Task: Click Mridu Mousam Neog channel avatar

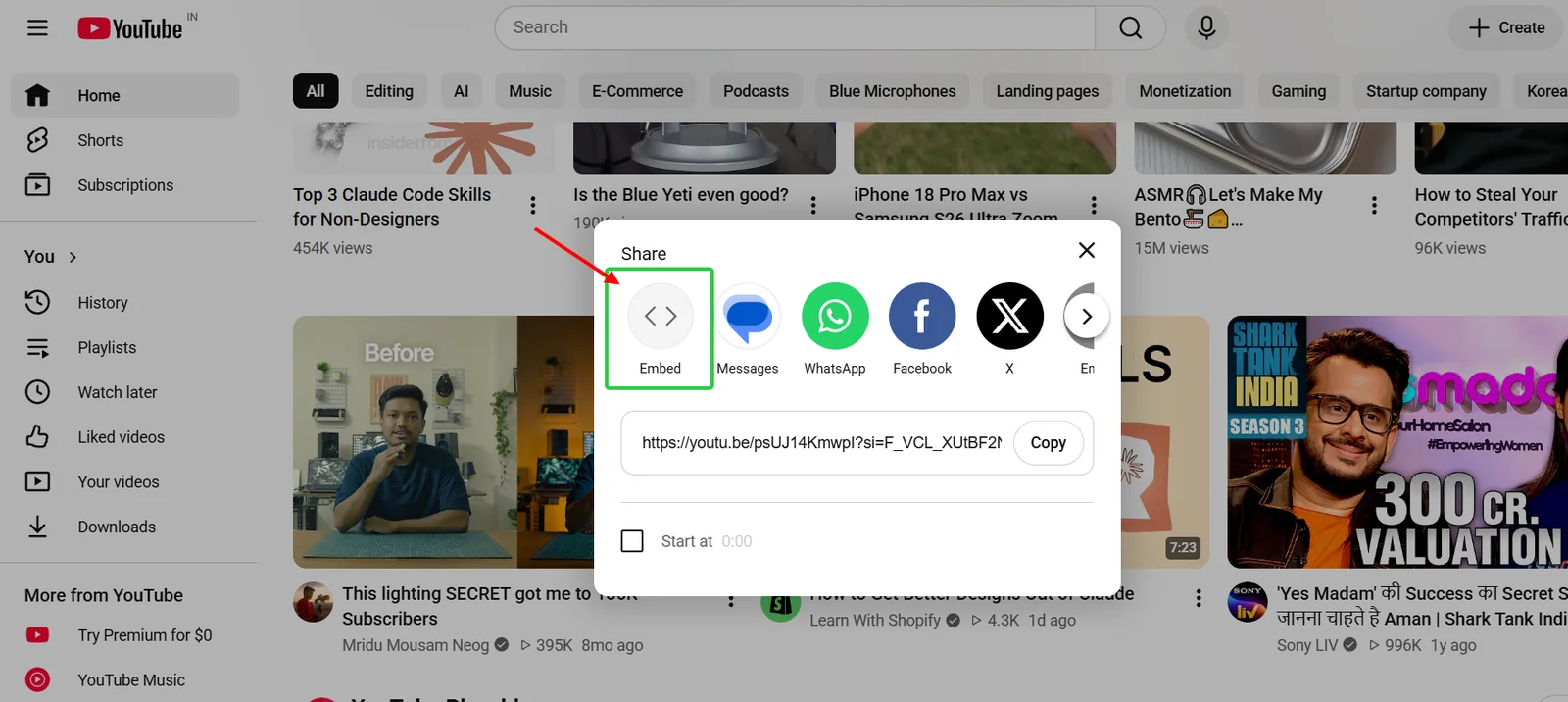Action: (x=314, y=602)
